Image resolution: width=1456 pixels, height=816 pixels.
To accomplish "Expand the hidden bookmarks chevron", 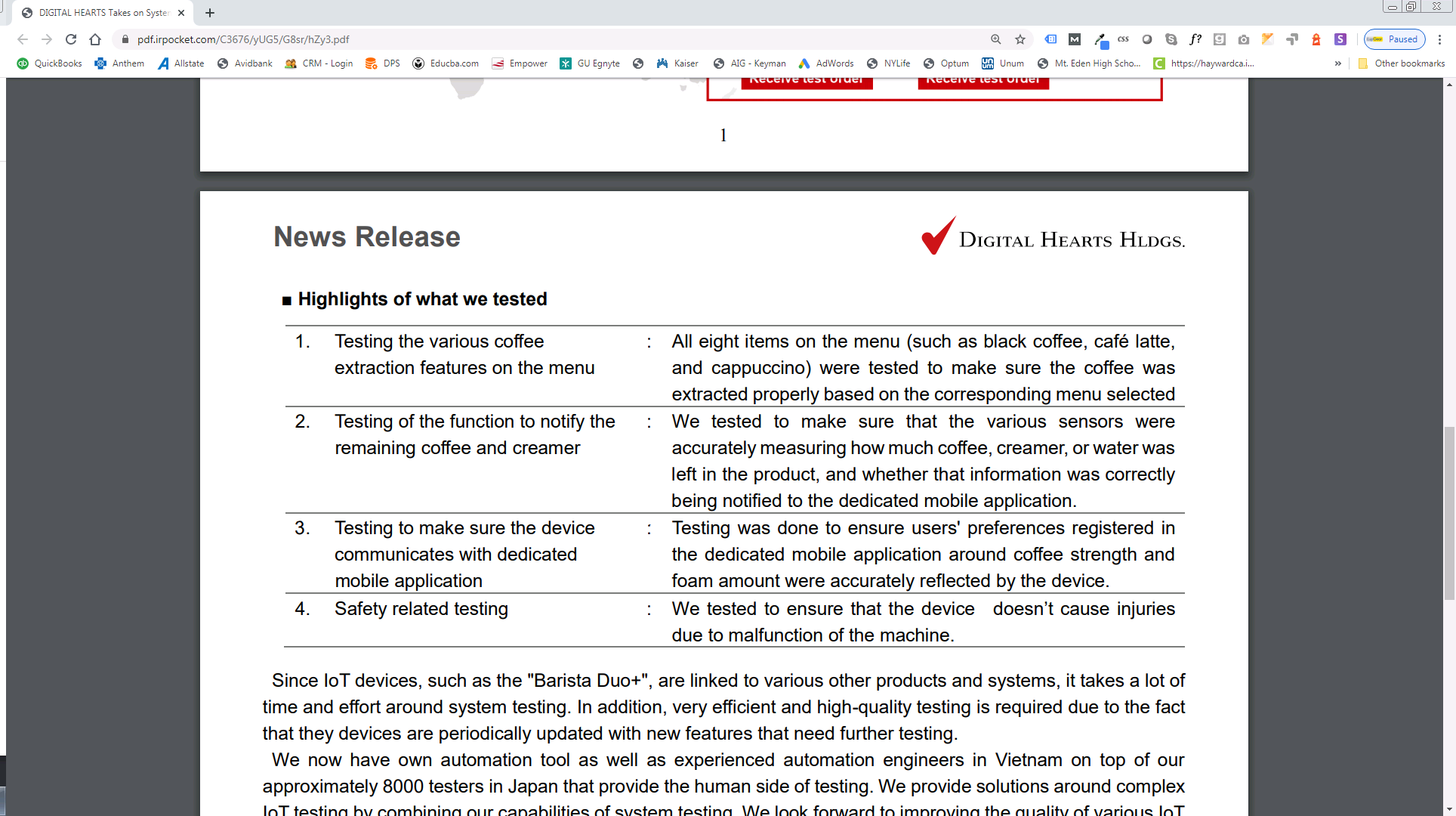I will click(1338, 63).
